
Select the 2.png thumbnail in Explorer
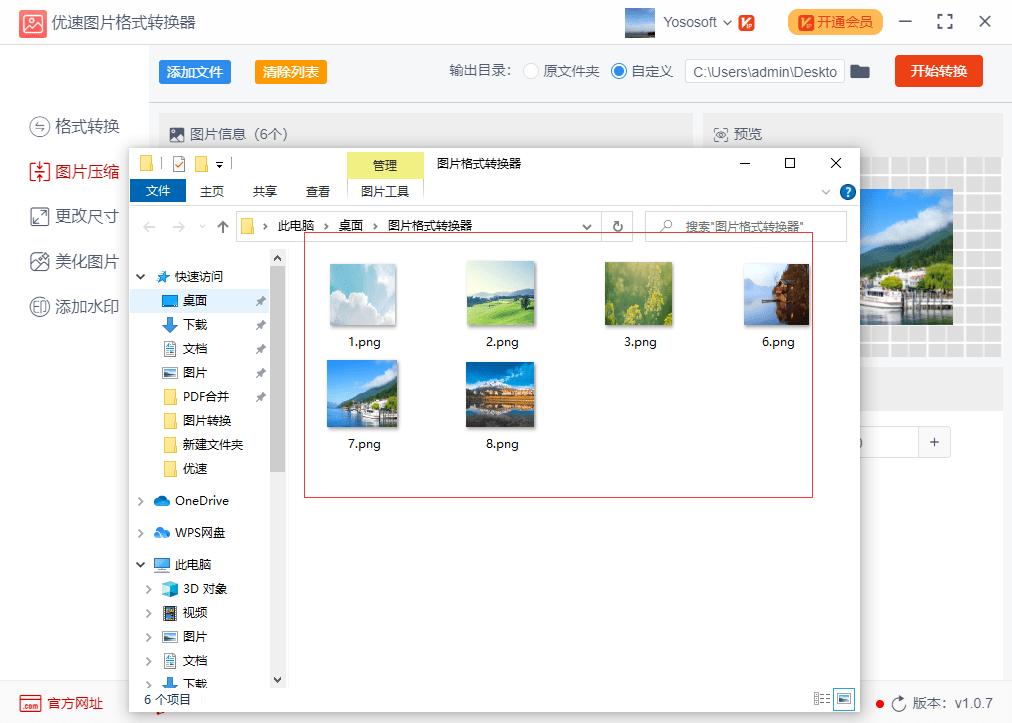(x=500, y=293)
